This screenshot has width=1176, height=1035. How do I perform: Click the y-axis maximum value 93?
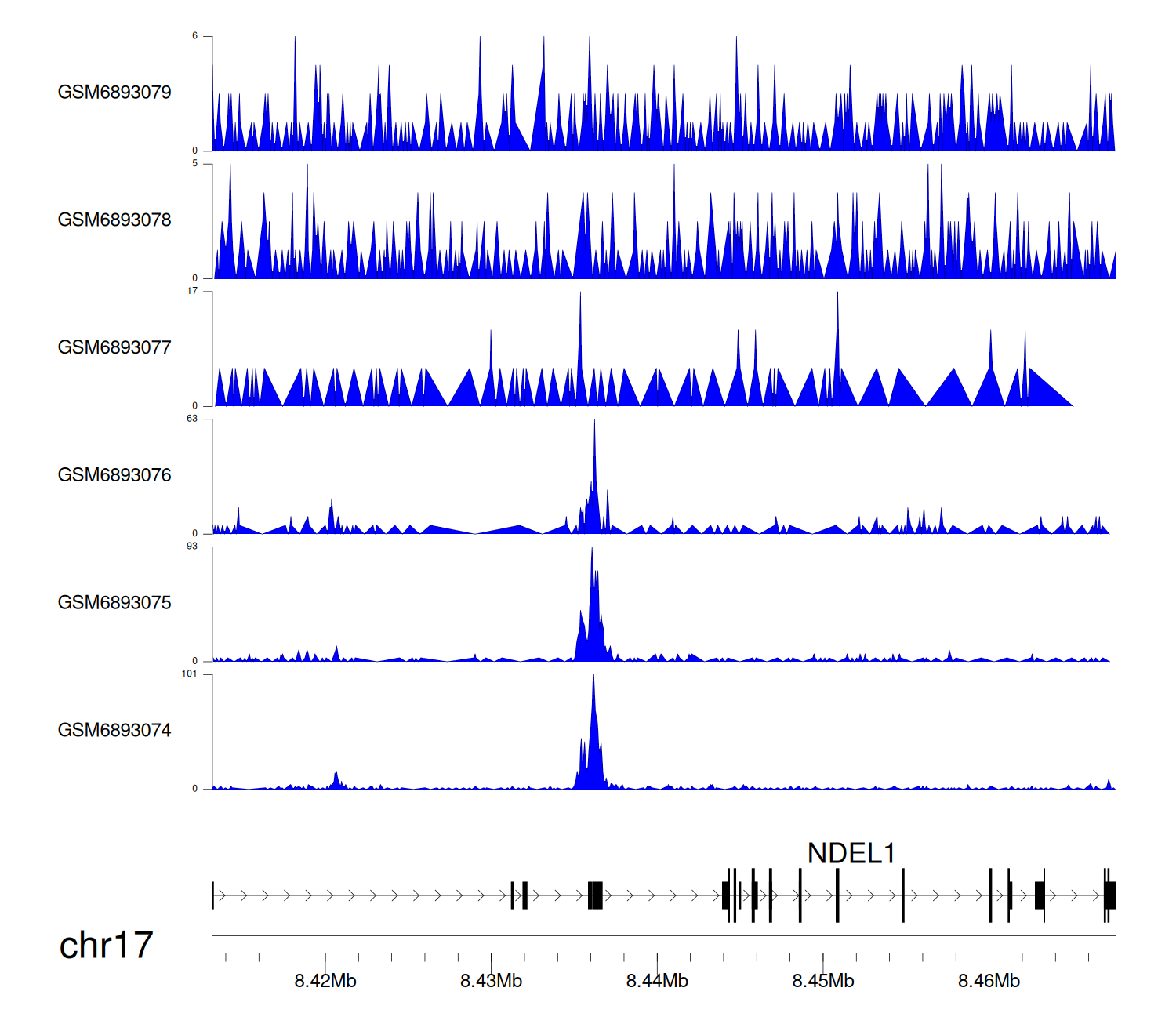[192, 547]
